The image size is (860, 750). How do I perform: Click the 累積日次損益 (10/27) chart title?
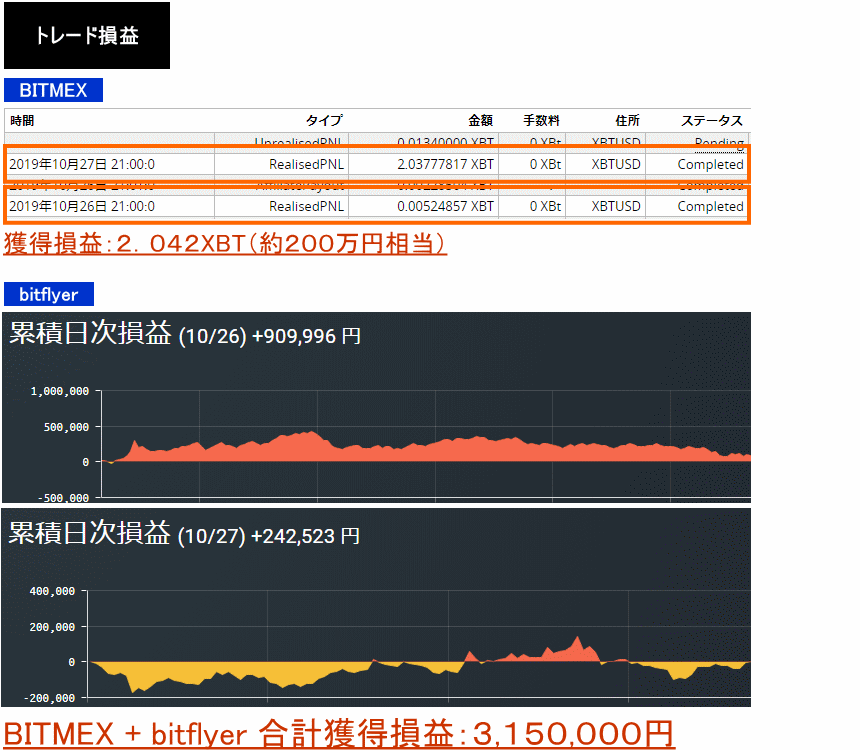coord(183,535)
